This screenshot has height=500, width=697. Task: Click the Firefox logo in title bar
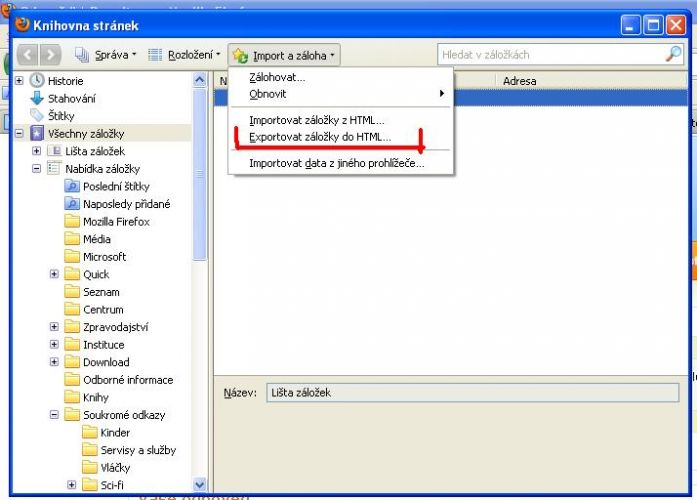click(22, 24)
